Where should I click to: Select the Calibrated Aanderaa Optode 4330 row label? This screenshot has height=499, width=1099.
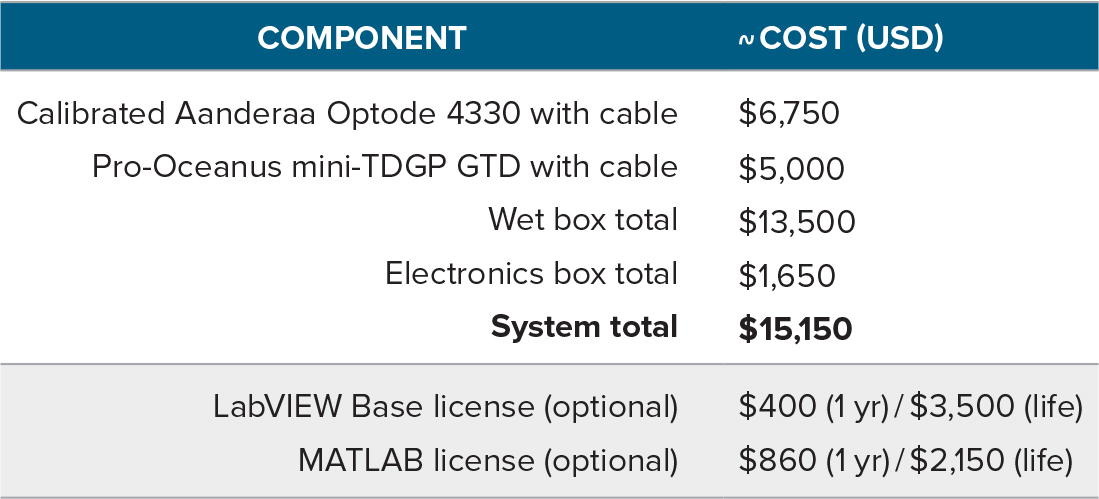click(348, 114)
